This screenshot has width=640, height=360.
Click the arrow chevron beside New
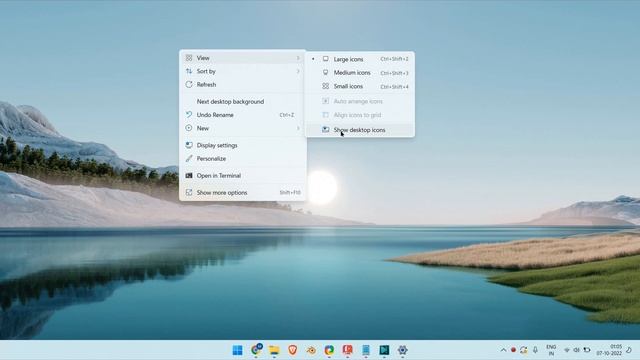[x=298, y=128]
